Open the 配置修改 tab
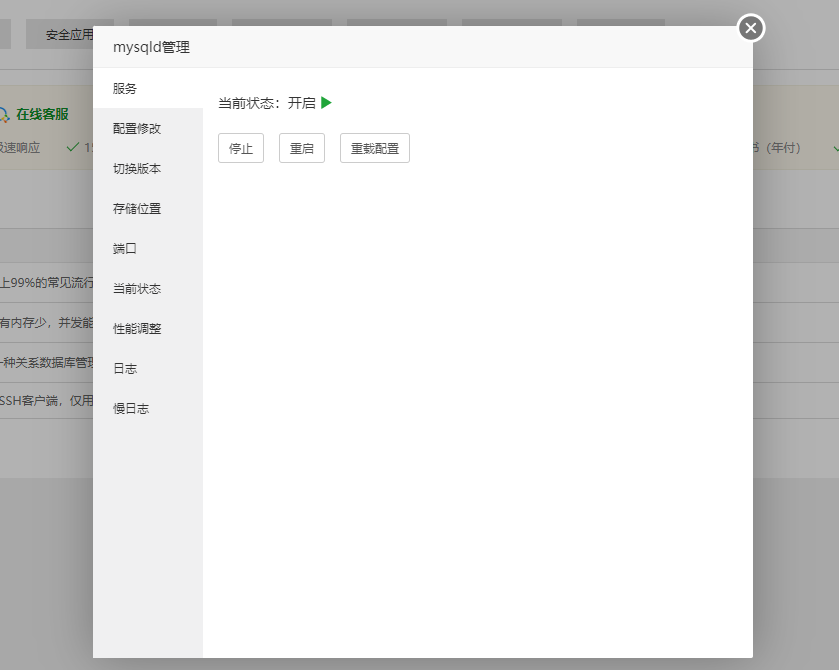This screenshot has height=670, width=839. (148, 128)
